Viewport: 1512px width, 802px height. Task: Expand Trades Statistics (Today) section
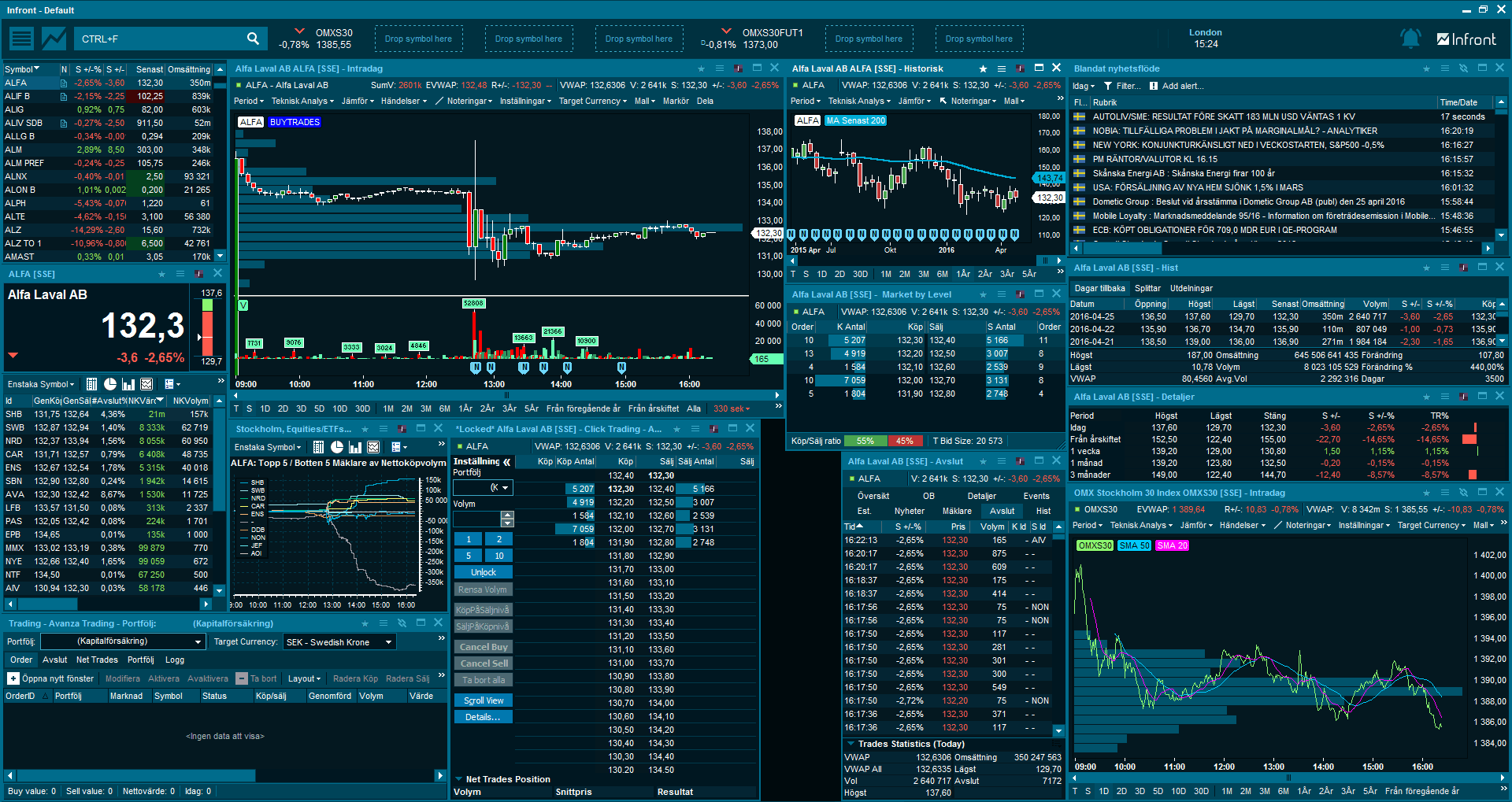pos(851,743)
